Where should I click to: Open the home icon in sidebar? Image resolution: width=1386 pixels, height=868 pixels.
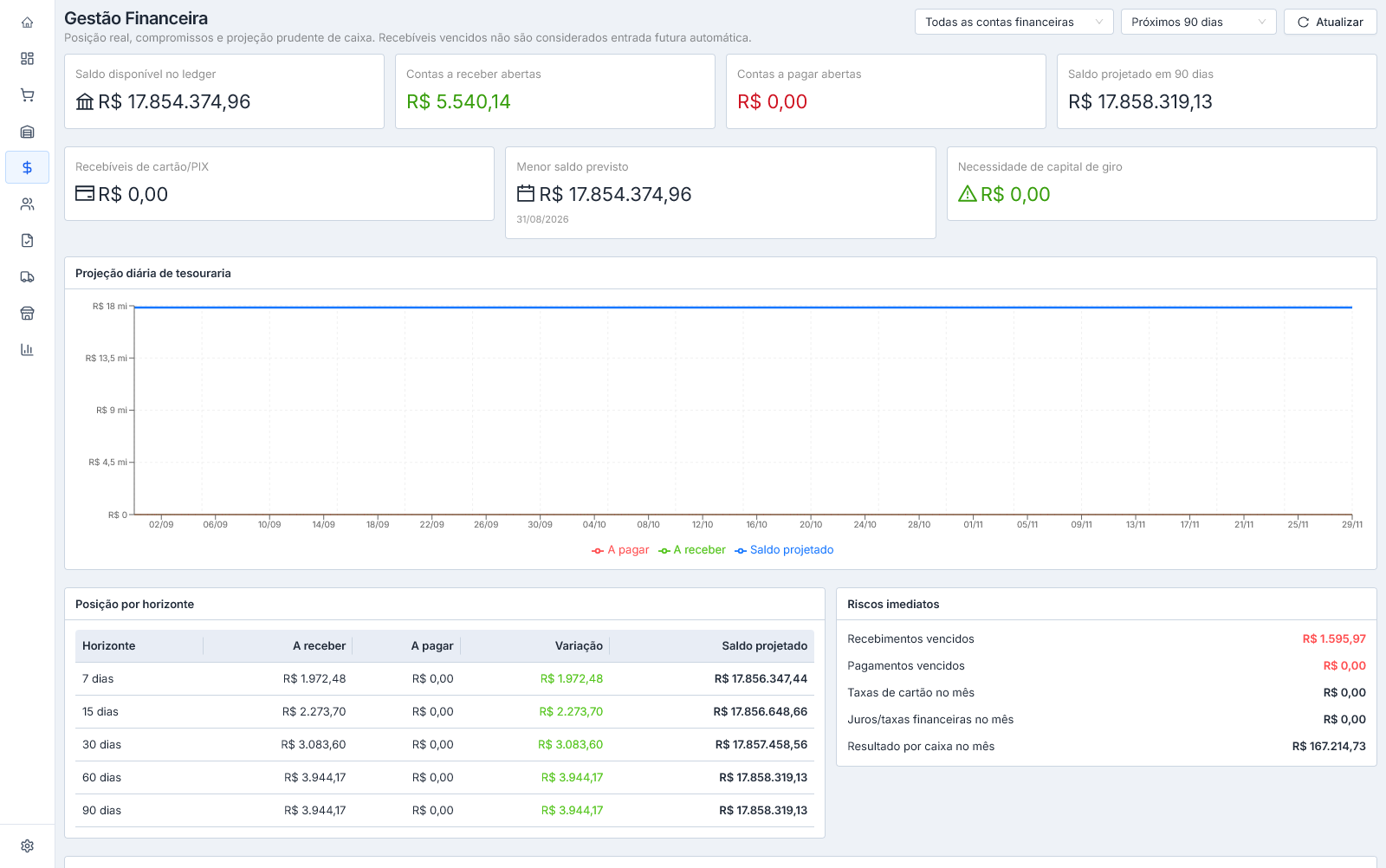pyautogui.click(x=27, y=23)
